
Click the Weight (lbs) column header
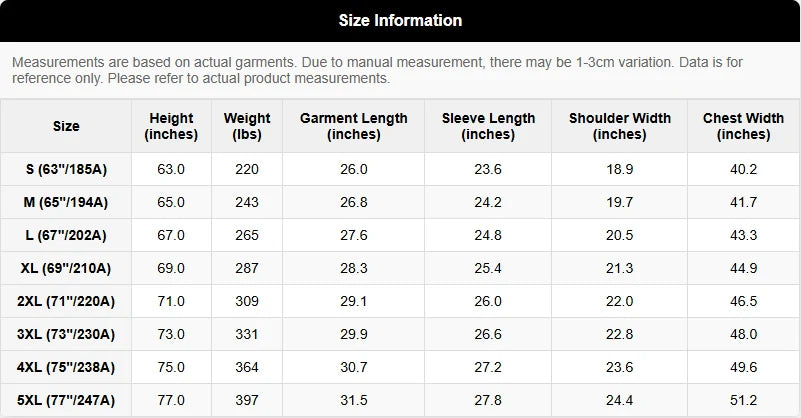coord(247,126)
